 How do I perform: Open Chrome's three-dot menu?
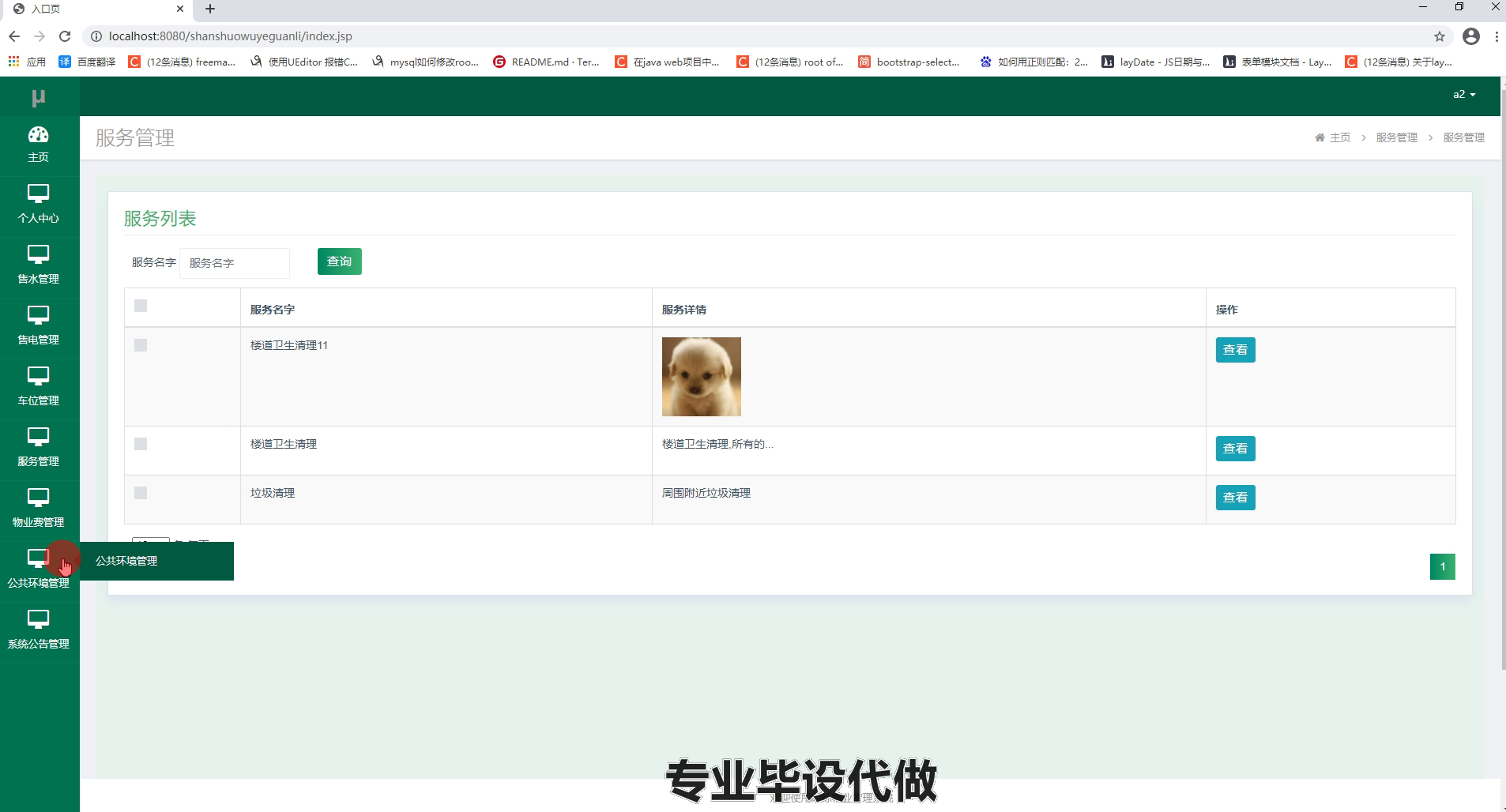click(1497, 36)
